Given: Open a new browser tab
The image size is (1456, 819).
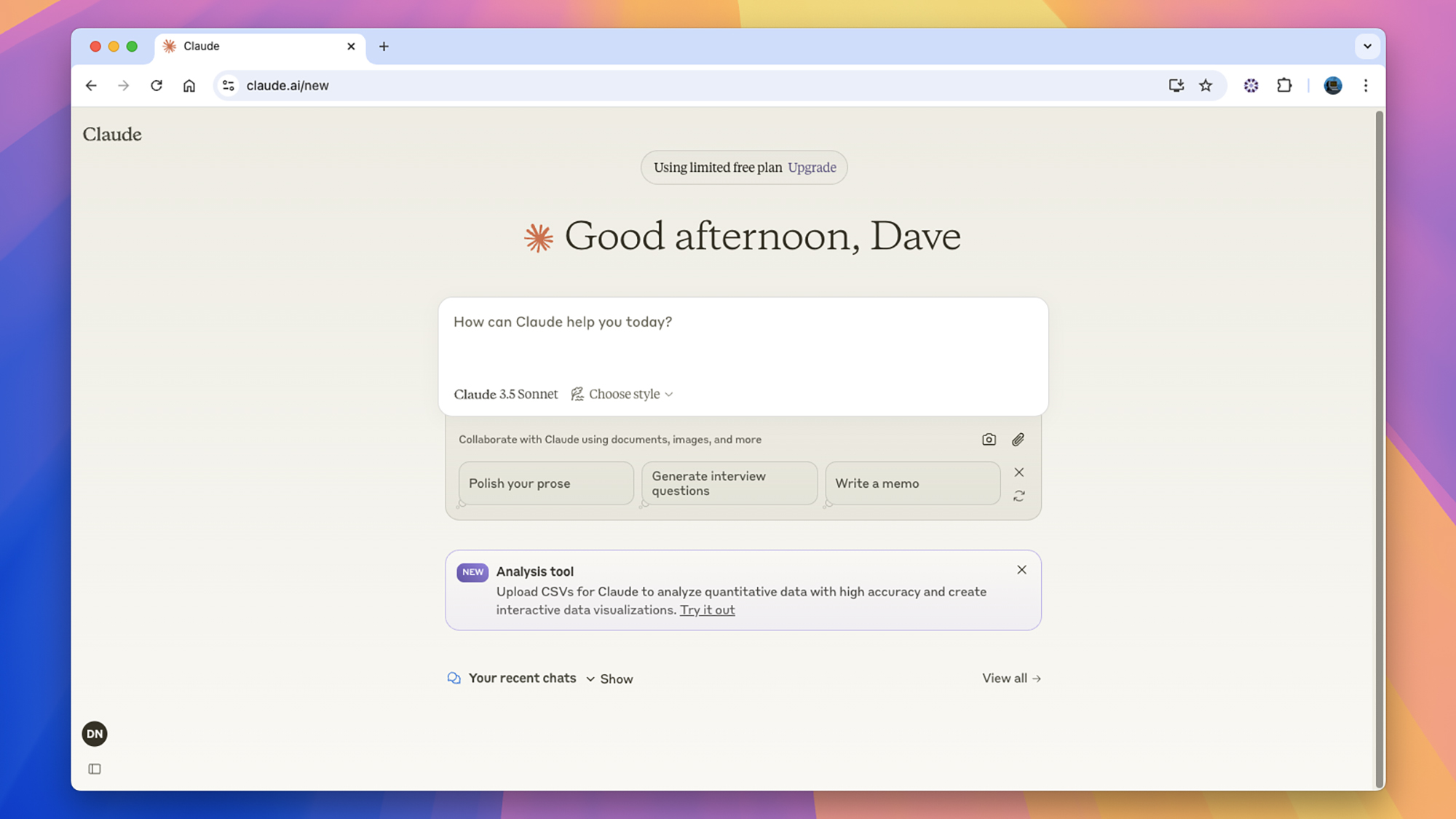Looking at the screenshot, I should coord(384,47).
